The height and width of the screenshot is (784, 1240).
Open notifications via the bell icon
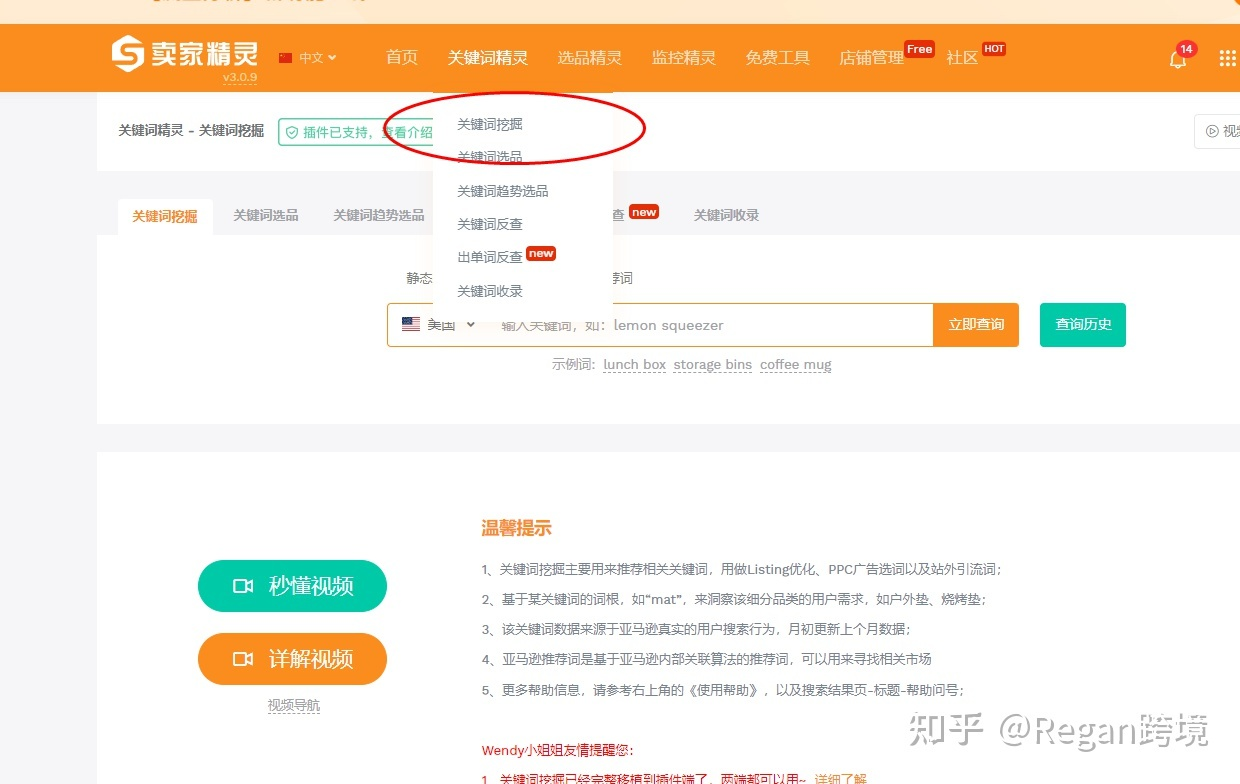(x=1176, y=59)
